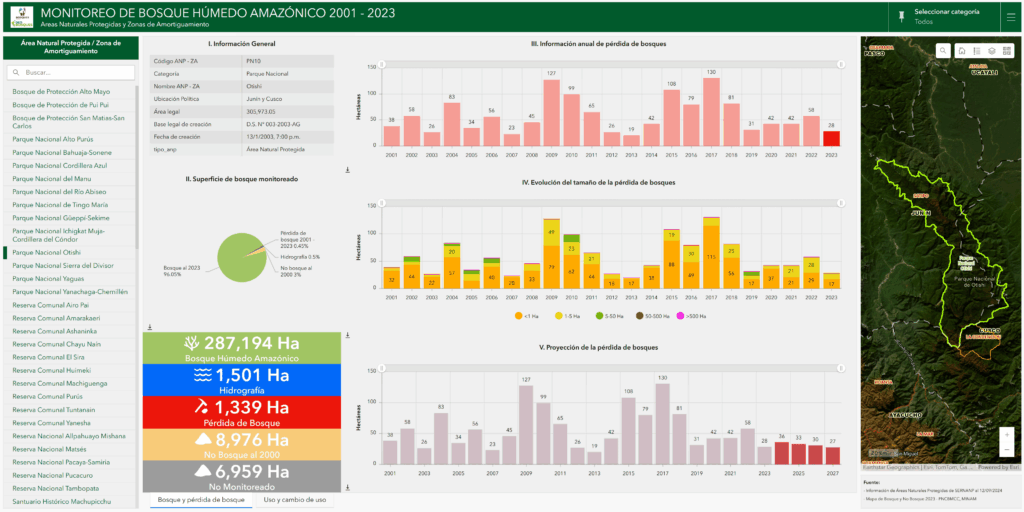Click the tree icon on Bosque Húmedo Amazónico card
The height and width of the screenshot is (512, 1024).
193,343
